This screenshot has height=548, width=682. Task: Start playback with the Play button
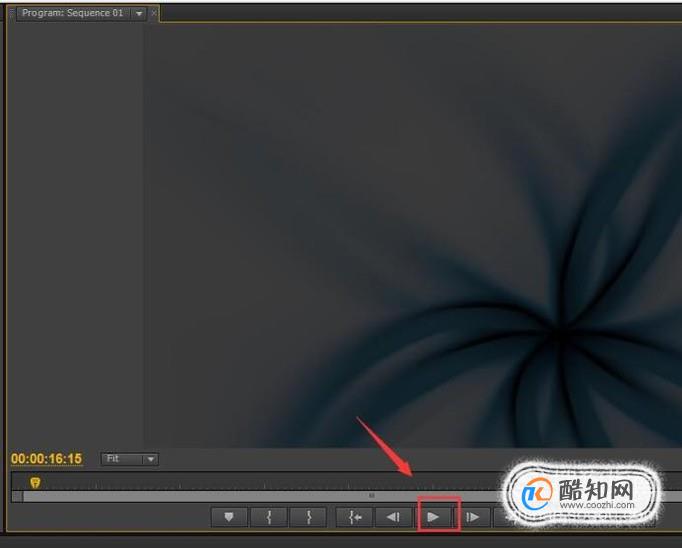433,517
